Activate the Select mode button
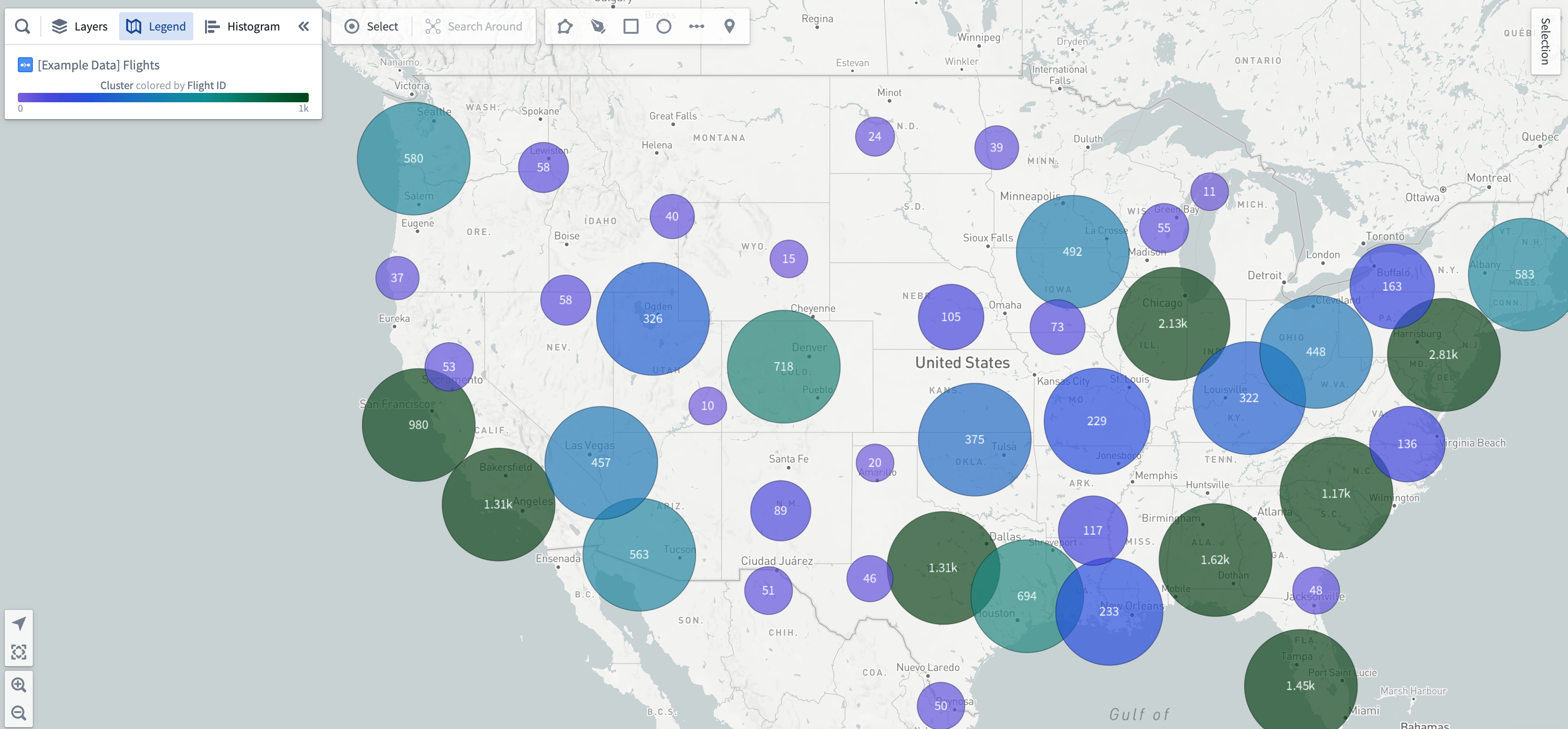 [371, 26]
